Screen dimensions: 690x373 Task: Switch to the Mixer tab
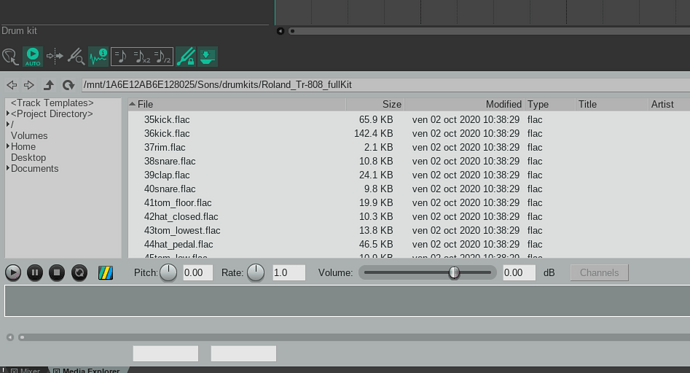[26, 370]
